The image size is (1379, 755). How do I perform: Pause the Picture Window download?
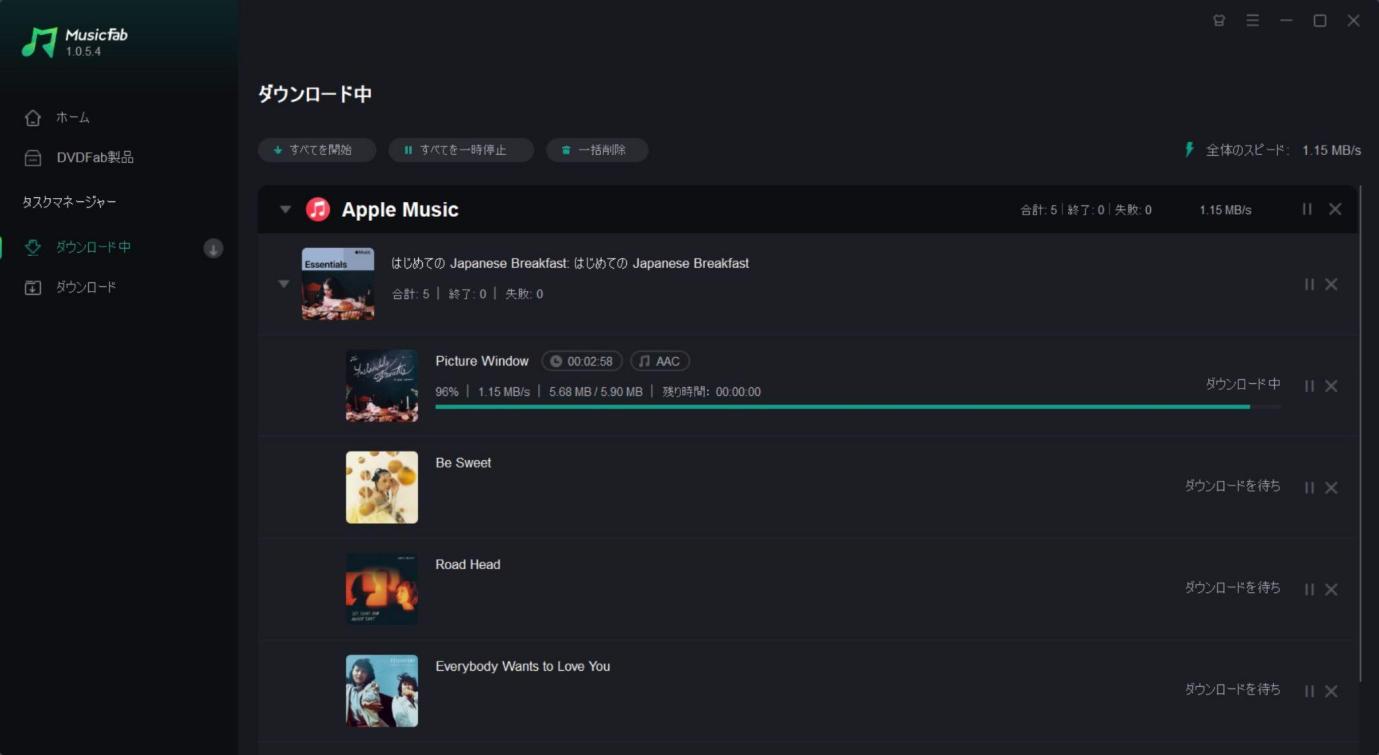(x=1309, y=386)
